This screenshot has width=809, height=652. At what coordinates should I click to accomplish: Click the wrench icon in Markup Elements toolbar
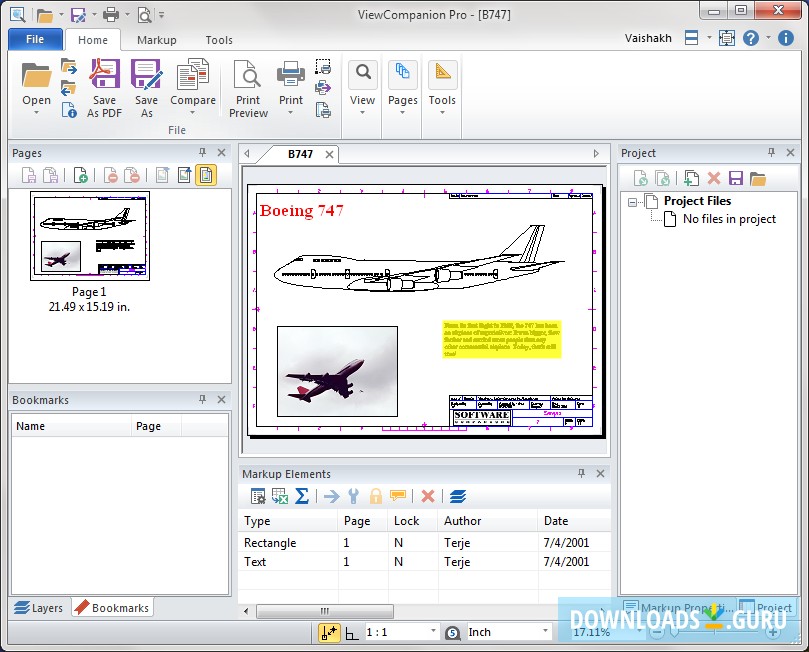[x=353, y=496]
